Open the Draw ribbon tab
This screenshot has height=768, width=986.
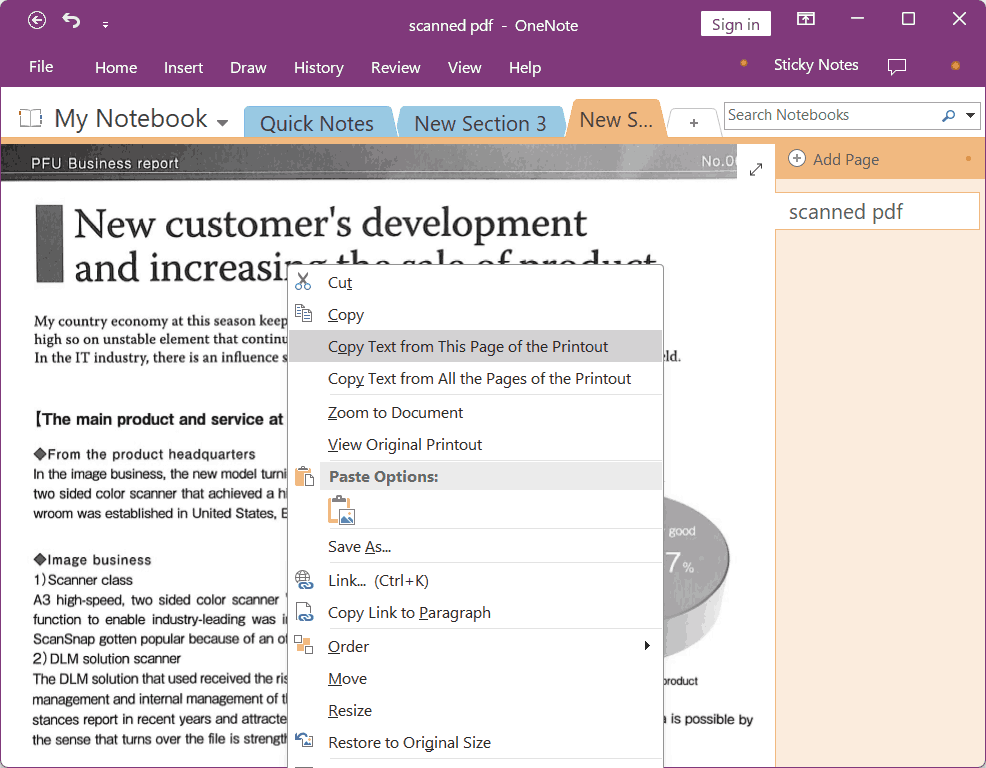pos(248,68)
